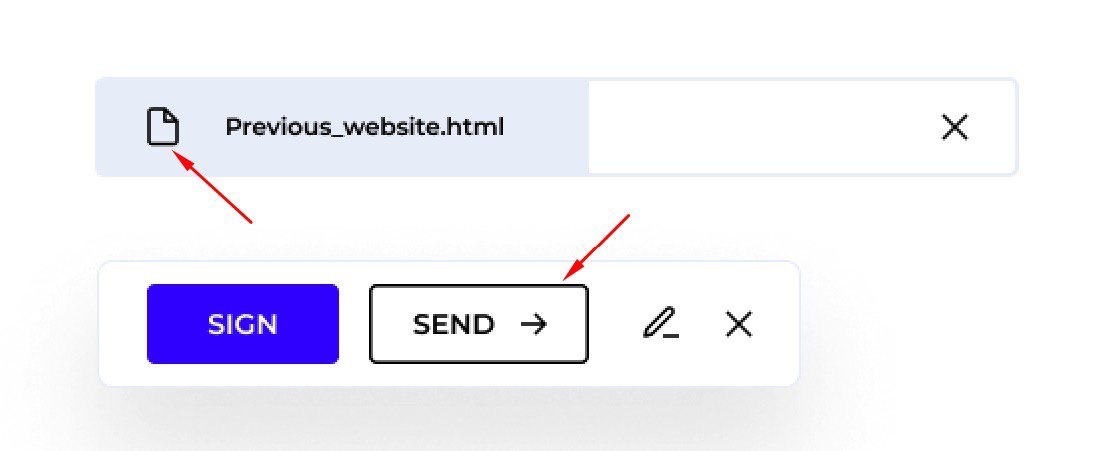The width and height of the screenshot is (1115, 451).
Task: Dismiss the SIGN and SEND toolbar
Action: point(739,324)
